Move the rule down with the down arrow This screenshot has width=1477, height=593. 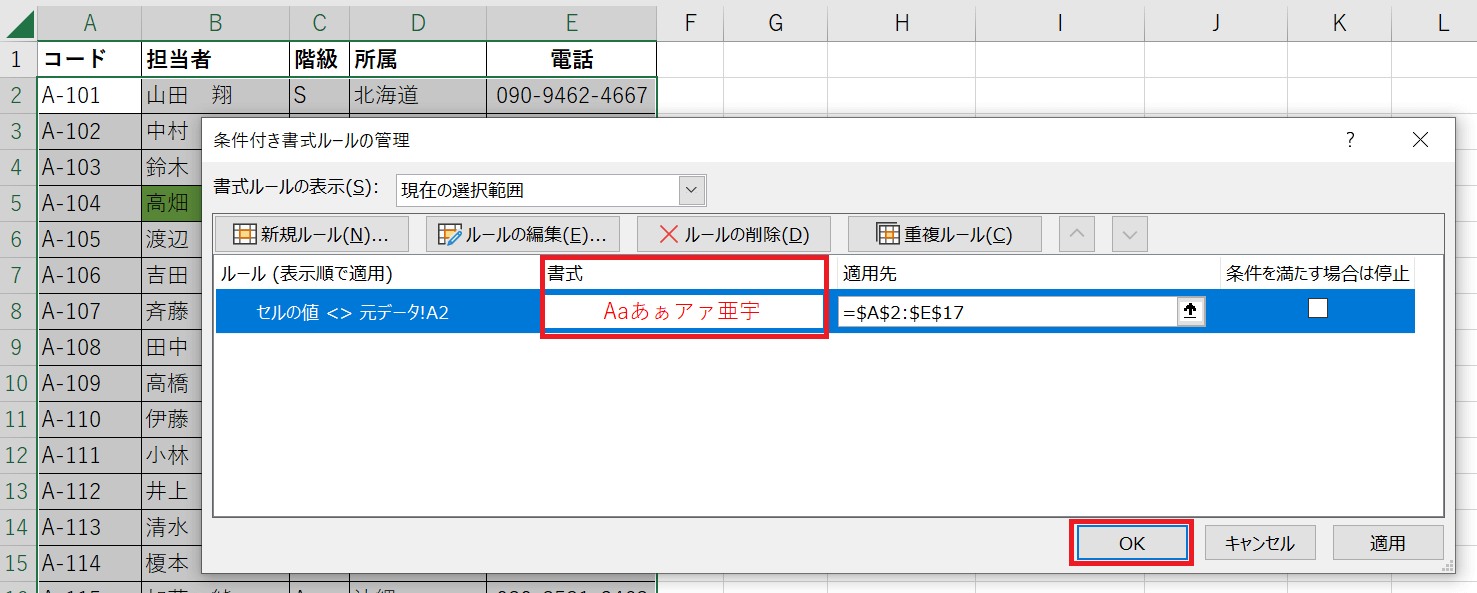point(1129,235)
